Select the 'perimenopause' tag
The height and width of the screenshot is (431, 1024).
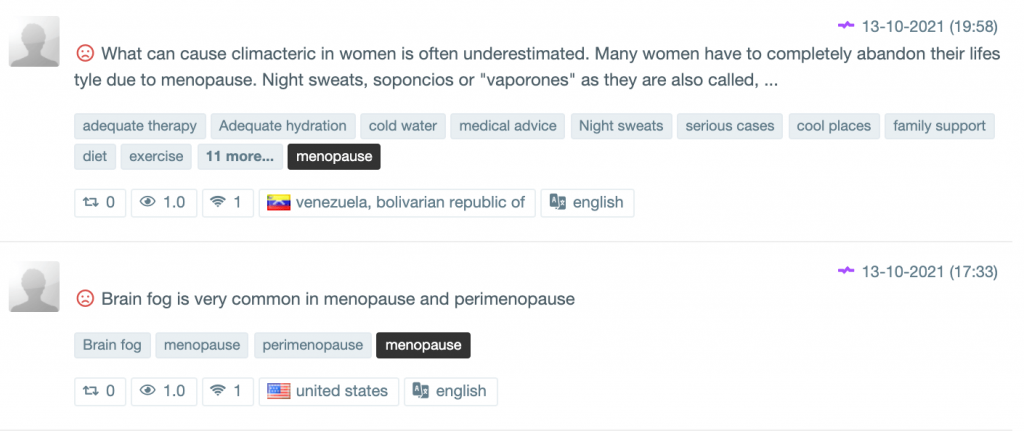pos(312,345)
